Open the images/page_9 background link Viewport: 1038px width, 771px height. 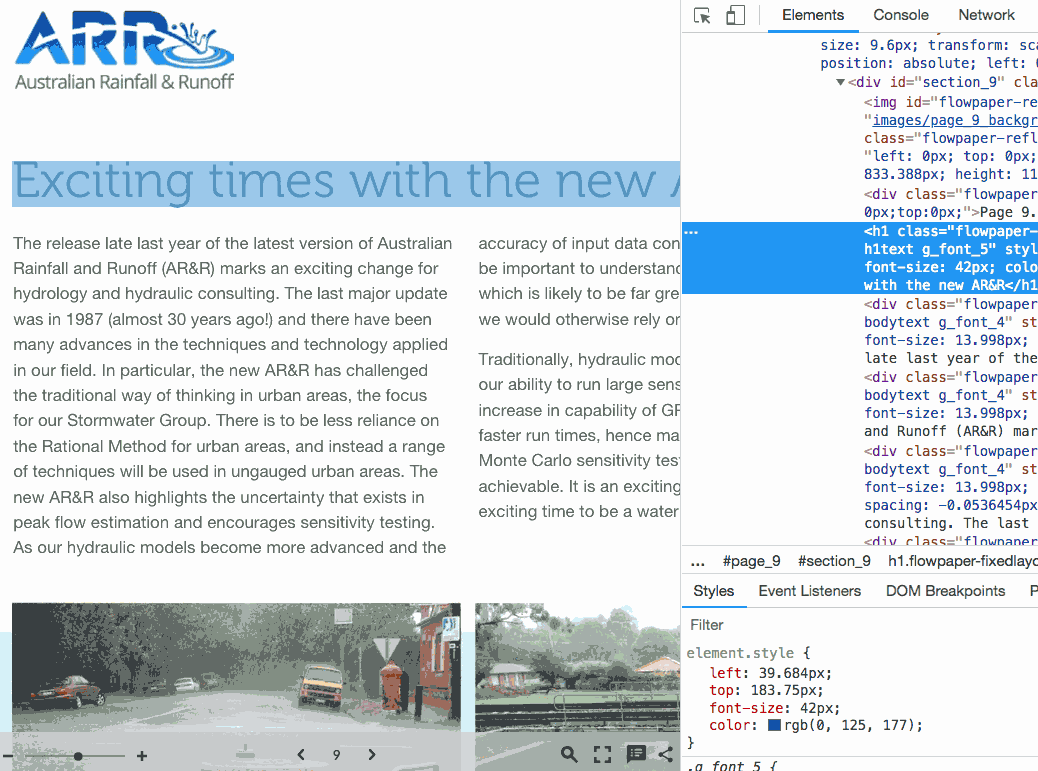point(955,120)
